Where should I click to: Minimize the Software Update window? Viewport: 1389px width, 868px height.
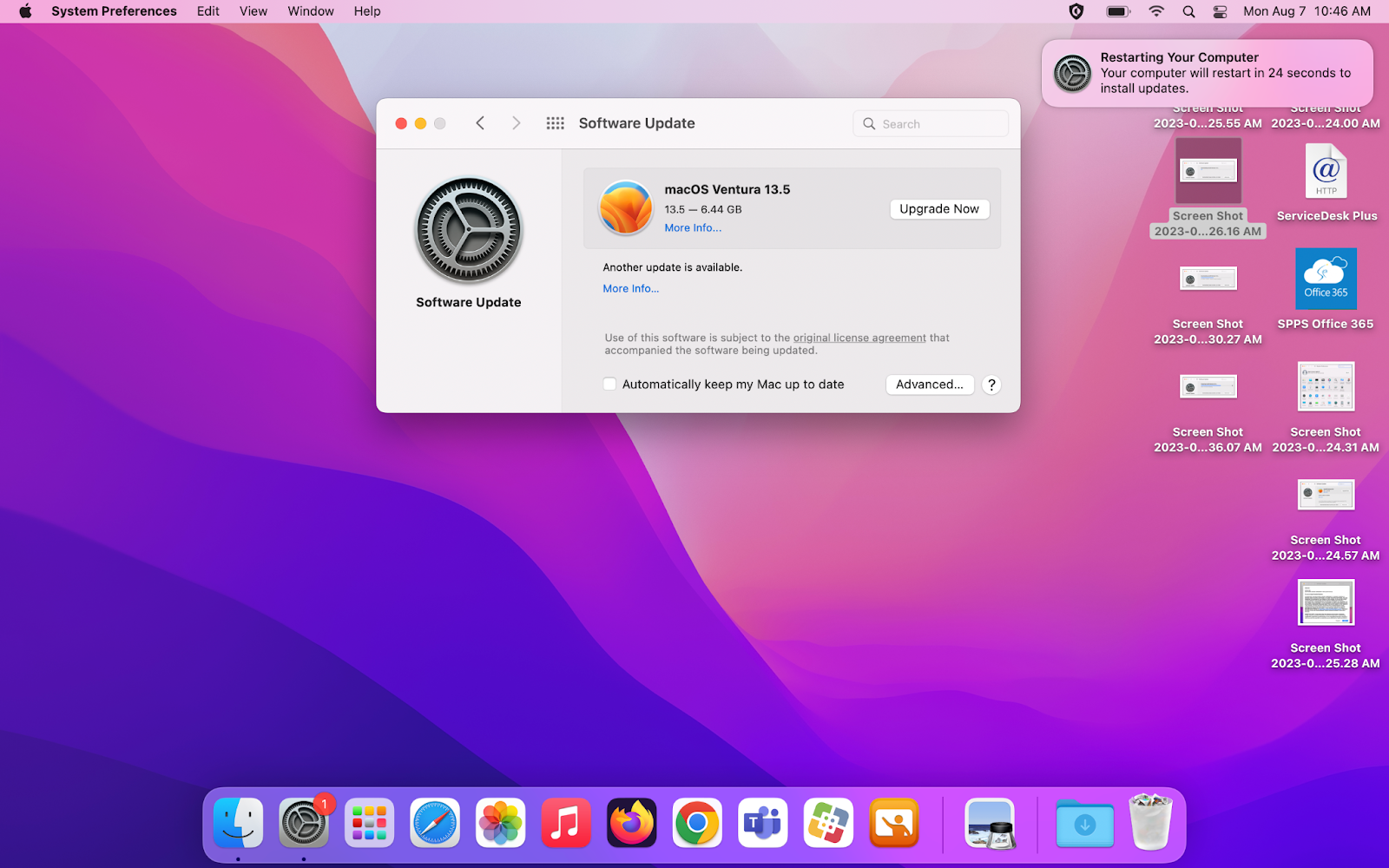pos(420,123)
